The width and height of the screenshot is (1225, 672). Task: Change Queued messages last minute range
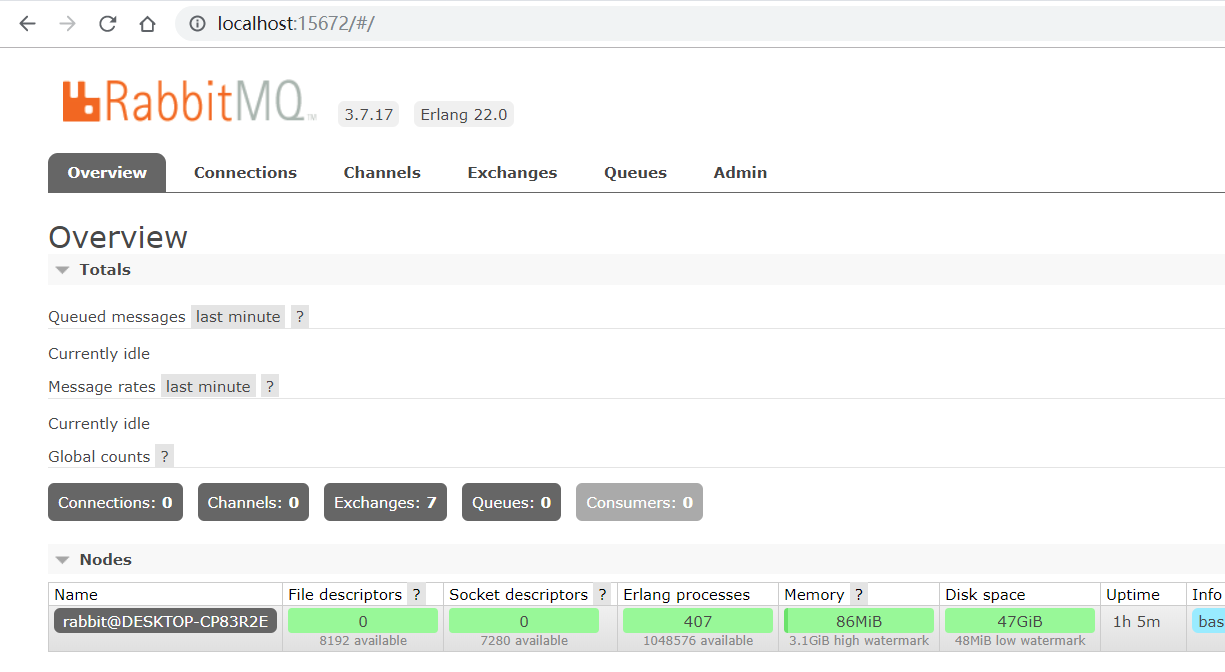(238, 317)
